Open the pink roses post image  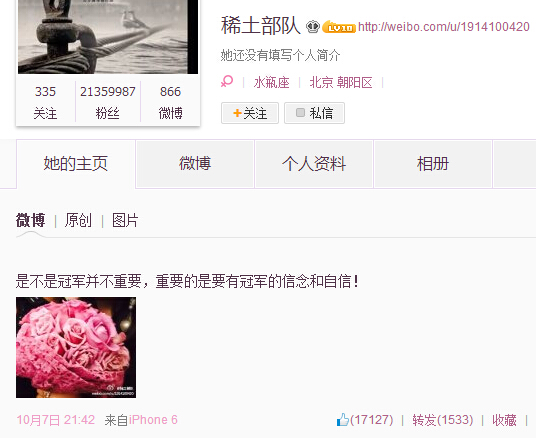[x=76, y=347]
